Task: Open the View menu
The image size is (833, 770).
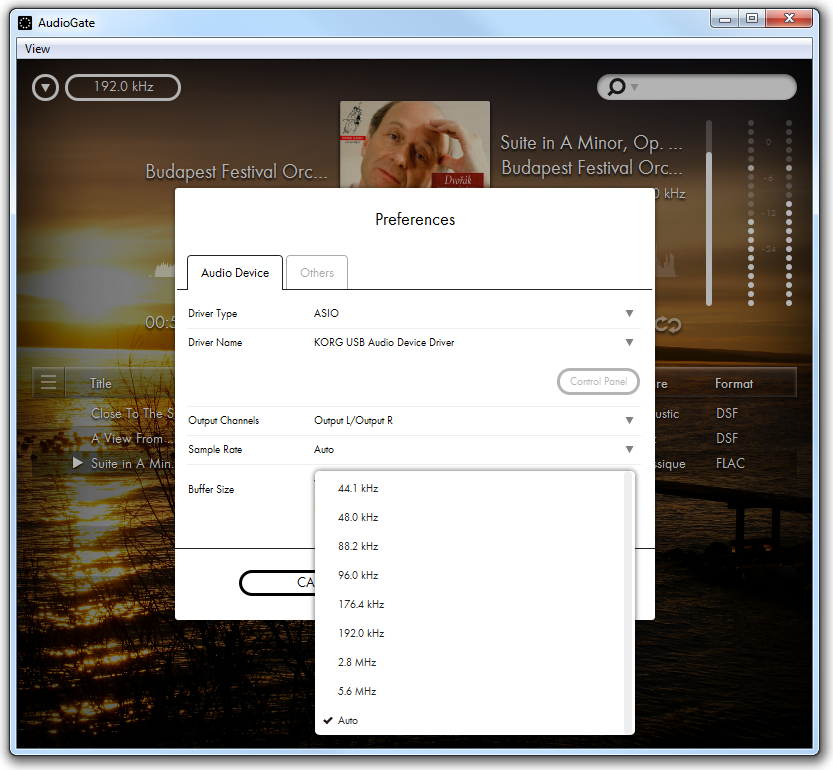Action: (37, 49)
